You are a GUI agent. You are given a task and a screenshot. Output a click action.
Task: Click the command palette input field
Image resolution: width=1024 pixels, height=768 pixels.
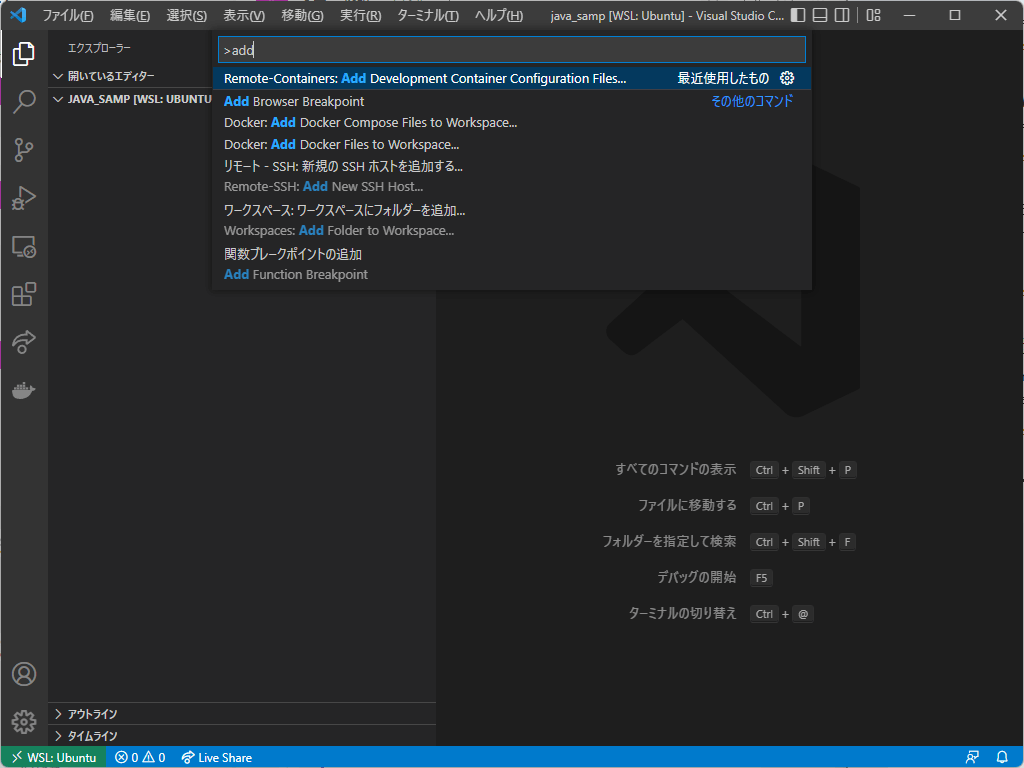(511, 50)
